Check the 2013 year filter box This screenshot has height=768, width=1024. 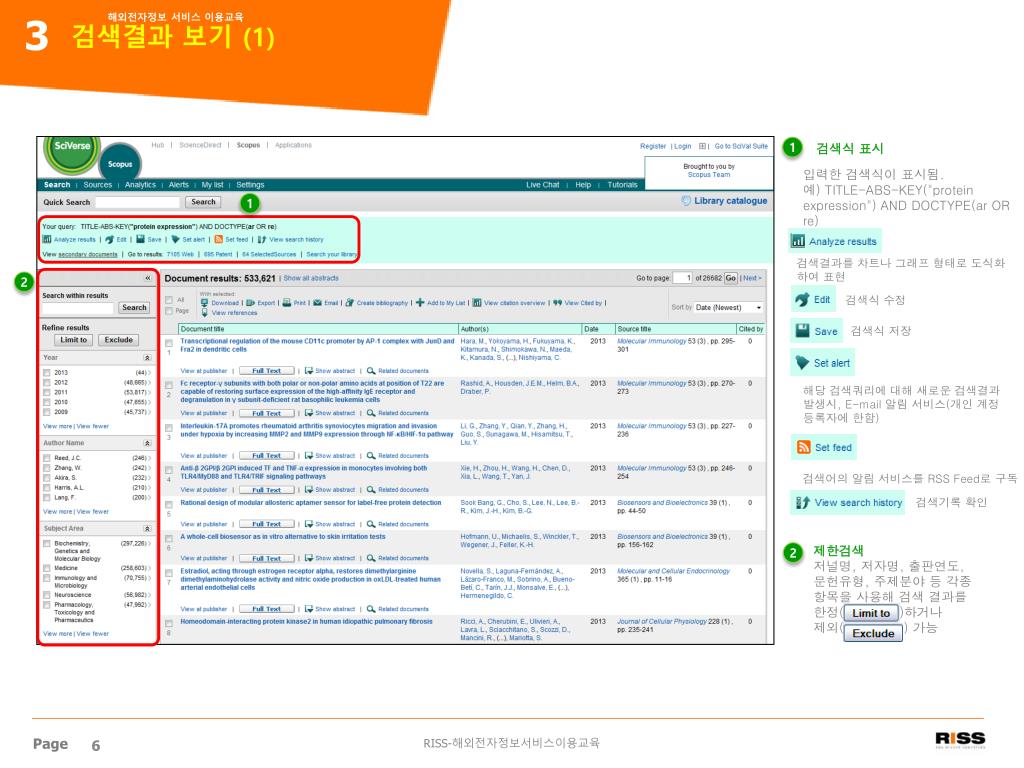tap(47, 372)
